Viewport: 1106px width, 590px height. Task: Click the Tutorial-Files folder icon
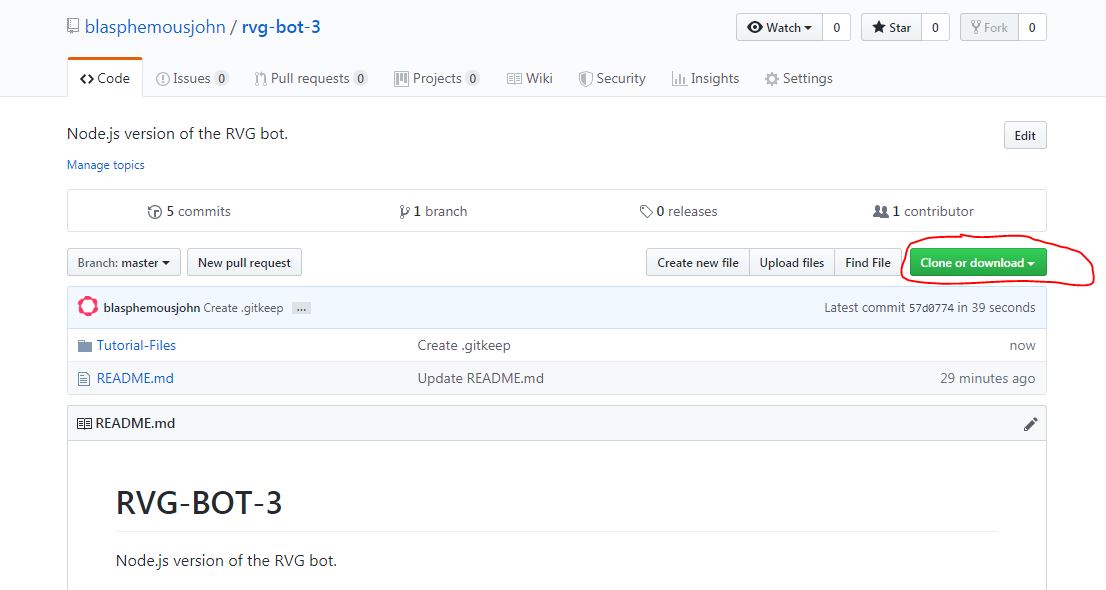click(x=85, y=346)
